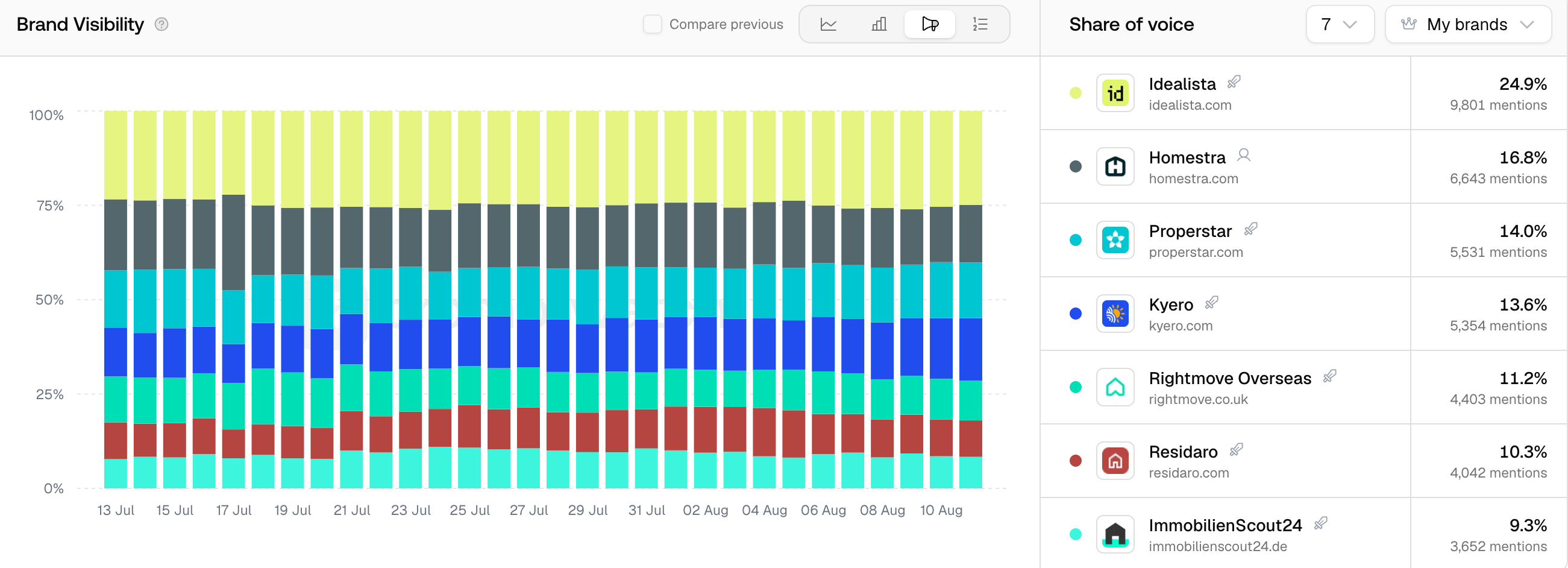Click the cyan Properstar legend dot
1568x568 pixels.
1076,241
